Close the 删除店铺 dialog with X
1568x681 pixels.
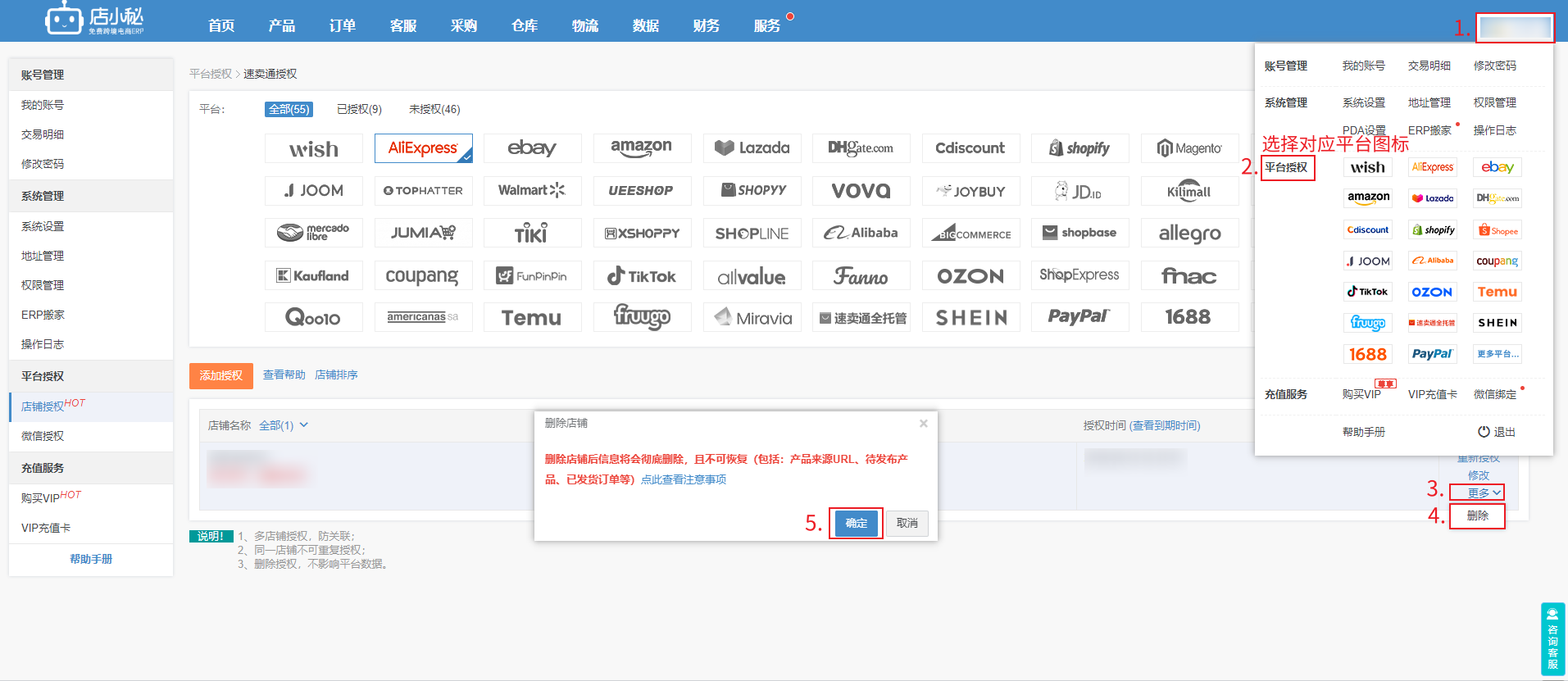click(924, 424)
